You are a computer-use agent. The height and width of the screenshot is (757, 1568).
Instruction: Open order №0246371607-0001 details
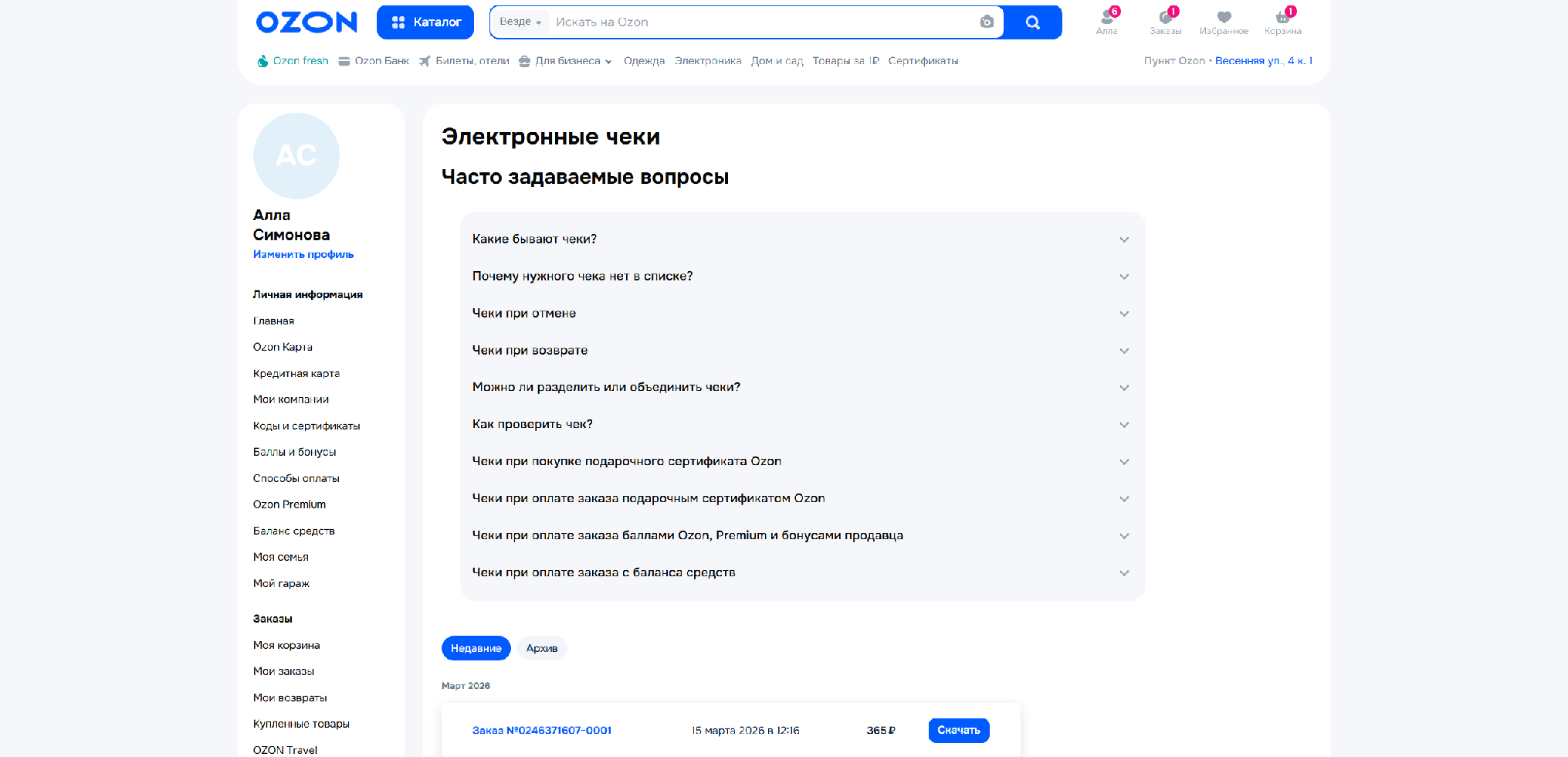(x=542, y=730)
